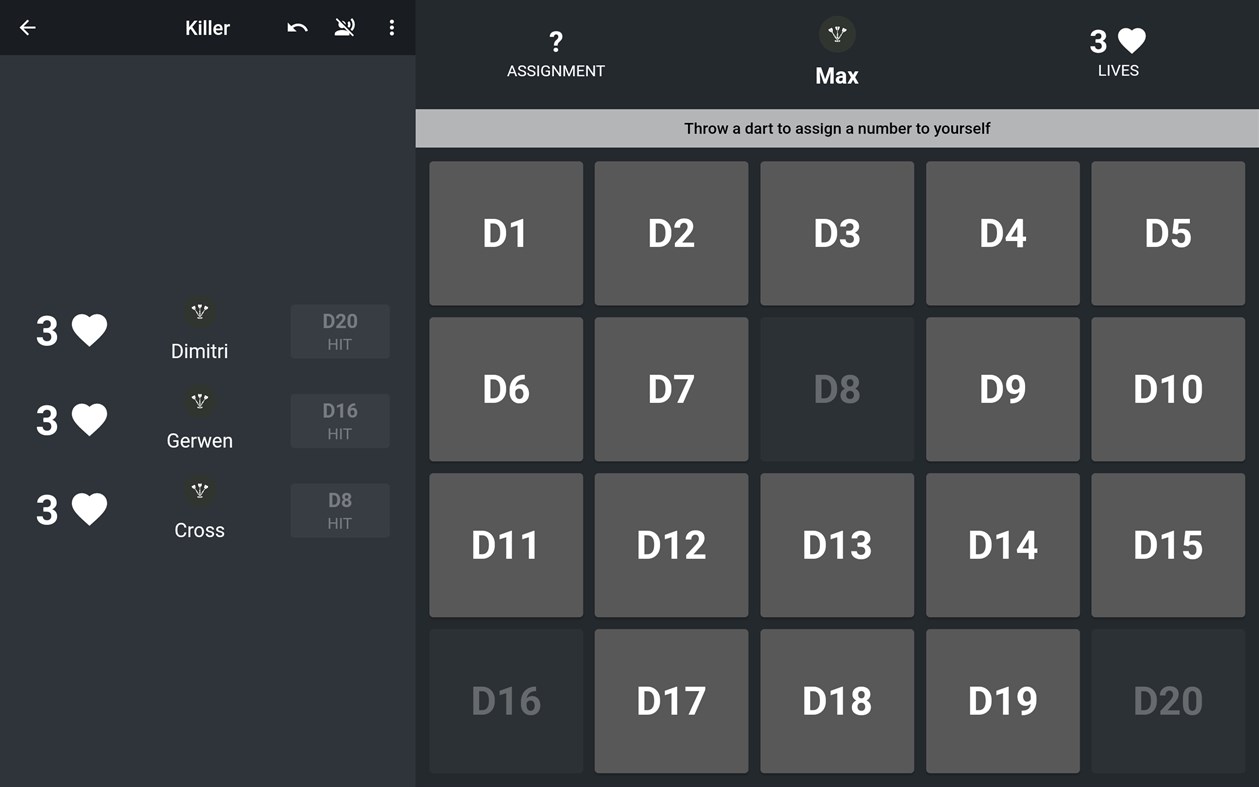This screenshot has height=787, width=1259.
Task: Click Dimitri's D20 HIT badge
Action: coord(340,331)
